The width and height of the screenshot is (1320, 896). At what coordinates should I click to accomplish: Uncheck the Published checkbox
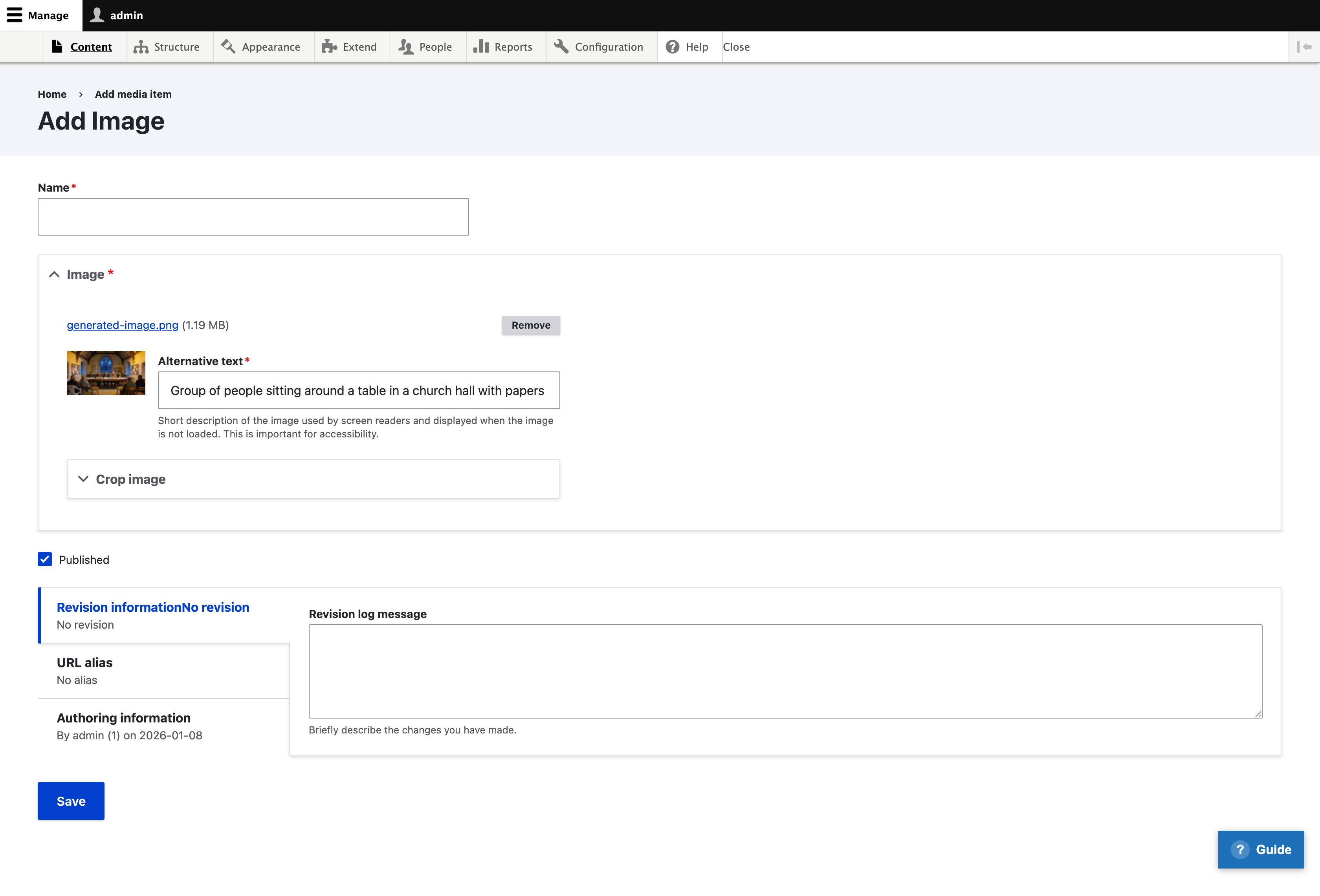pyautogui.click(x=45, y=559)
